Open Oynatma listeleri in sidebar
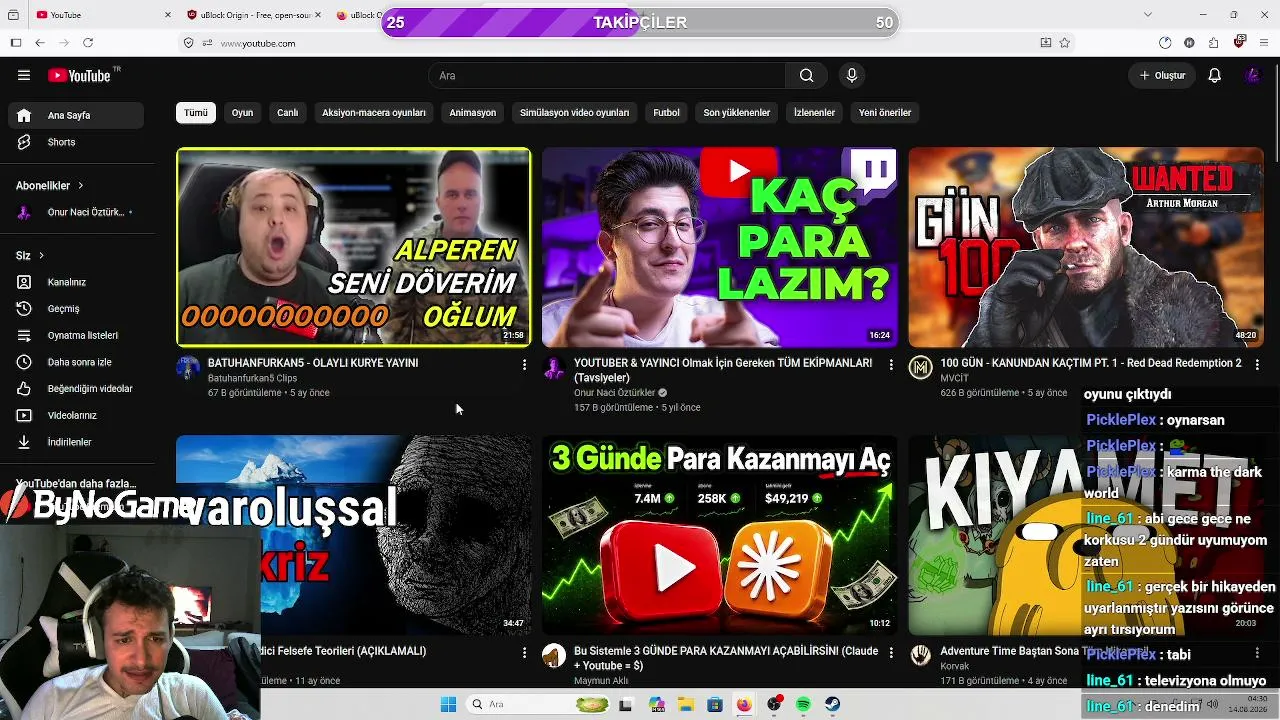Viewport: 1280px width, 720px height. [76, 335]
